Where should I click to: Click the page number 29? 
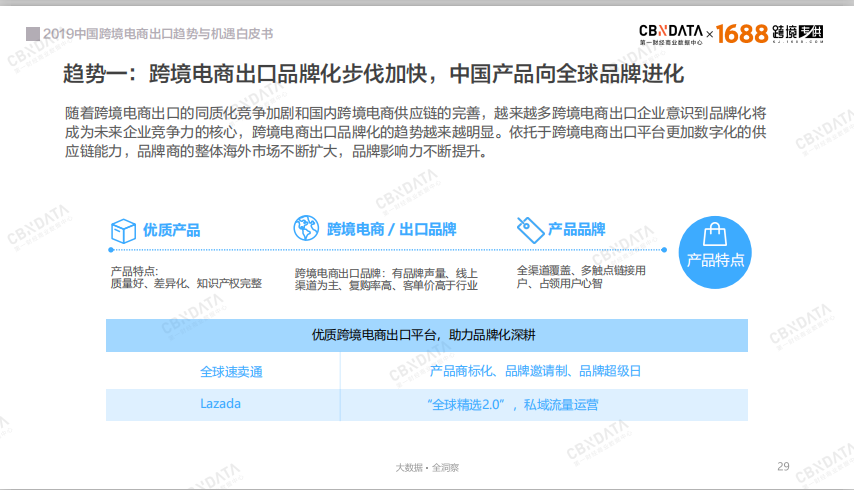pos(783,467)
